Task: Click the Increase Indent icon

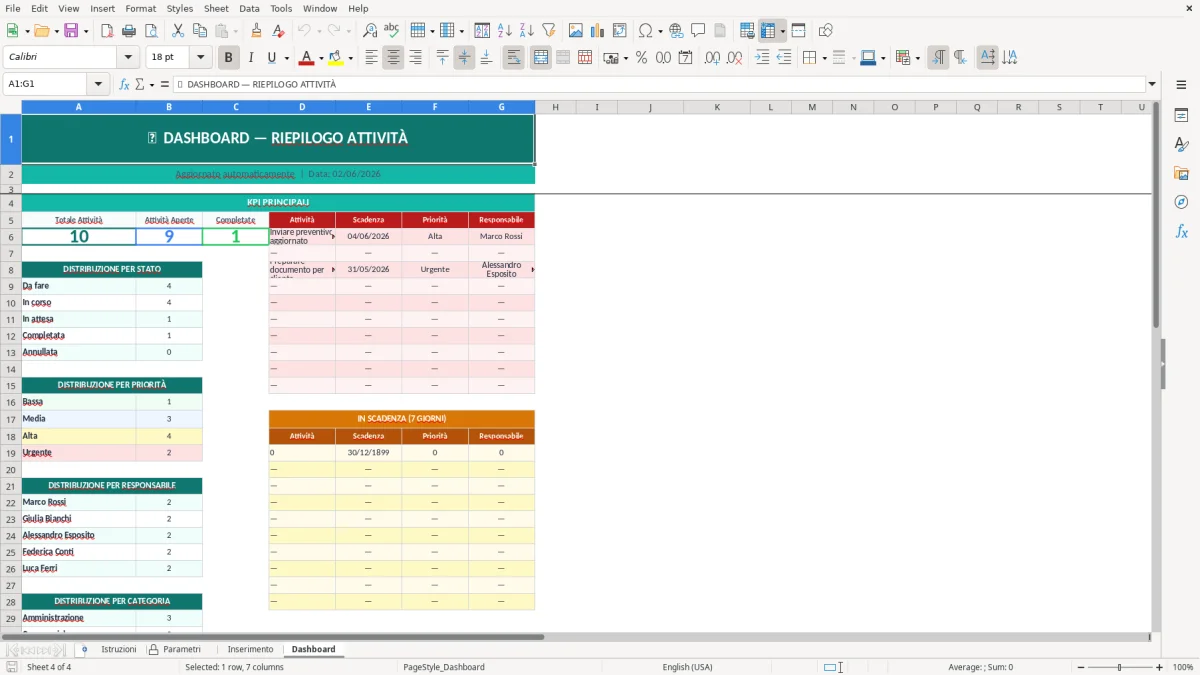Action: click(x=762, y=58)
